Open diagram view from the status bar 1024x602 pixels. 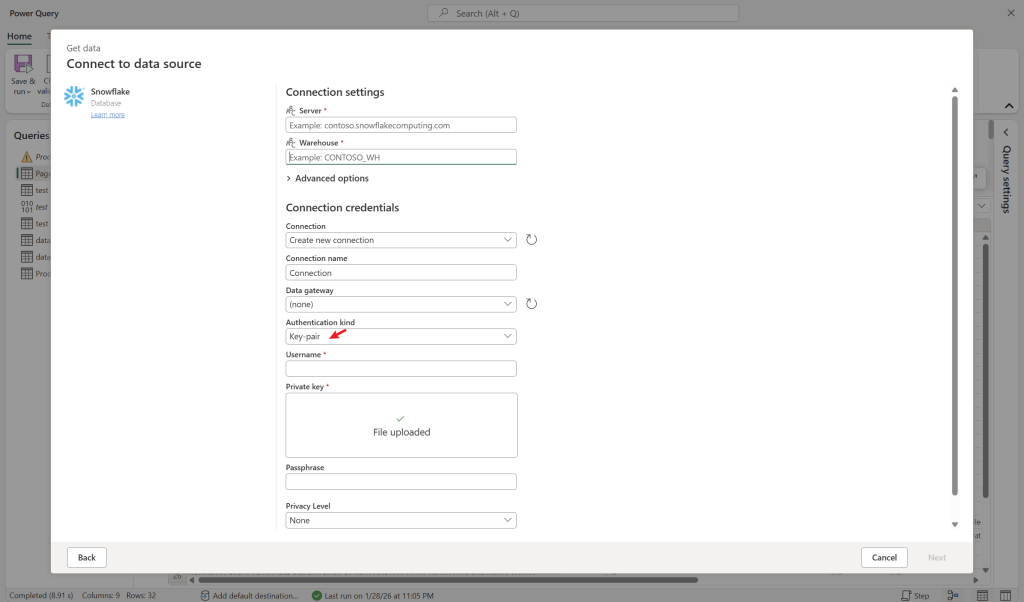(x=952, y=595)
